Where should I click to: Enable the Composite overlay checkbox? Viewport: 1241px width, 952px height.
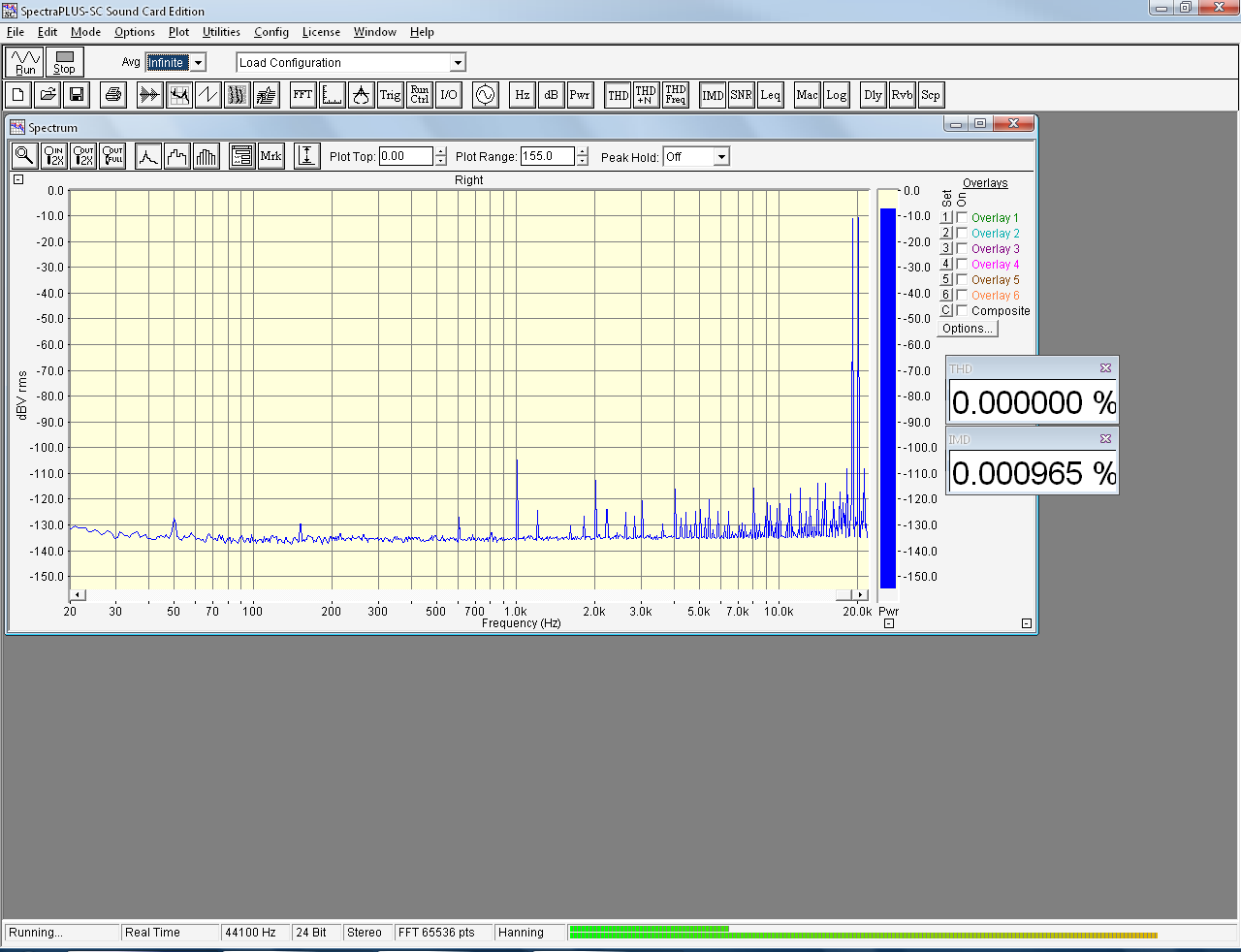pyautogui.click(x=962, y=311)
